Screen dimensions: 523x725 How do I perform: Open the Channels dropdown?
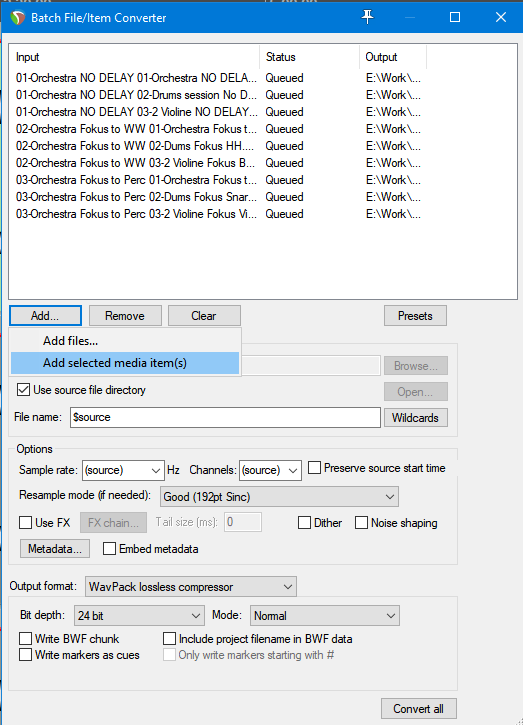[x=270, y=470]
